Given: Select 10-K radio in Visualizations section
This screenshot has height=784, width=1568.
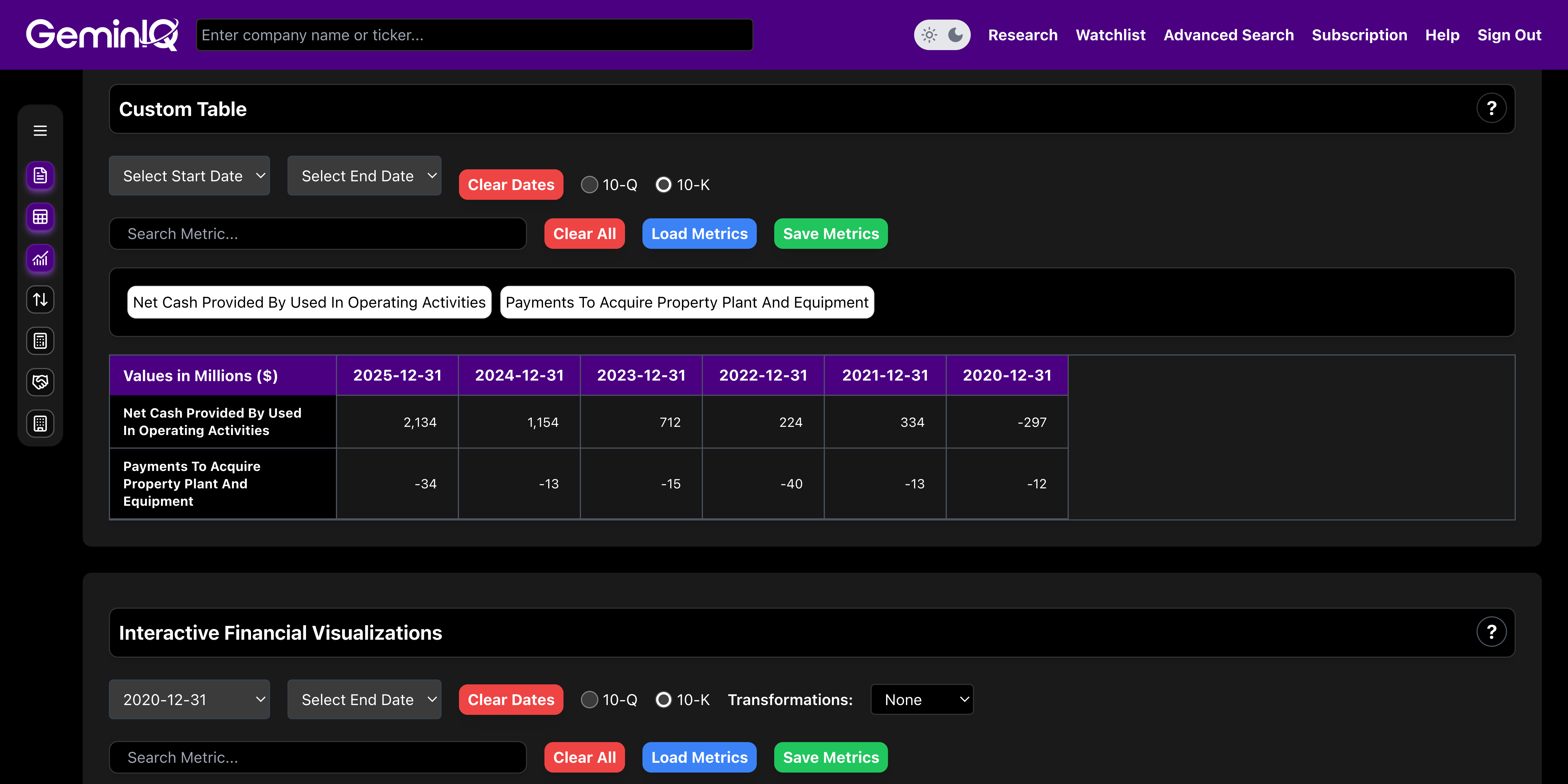Looking at the screenshot, I should click(x=663, y=700).
